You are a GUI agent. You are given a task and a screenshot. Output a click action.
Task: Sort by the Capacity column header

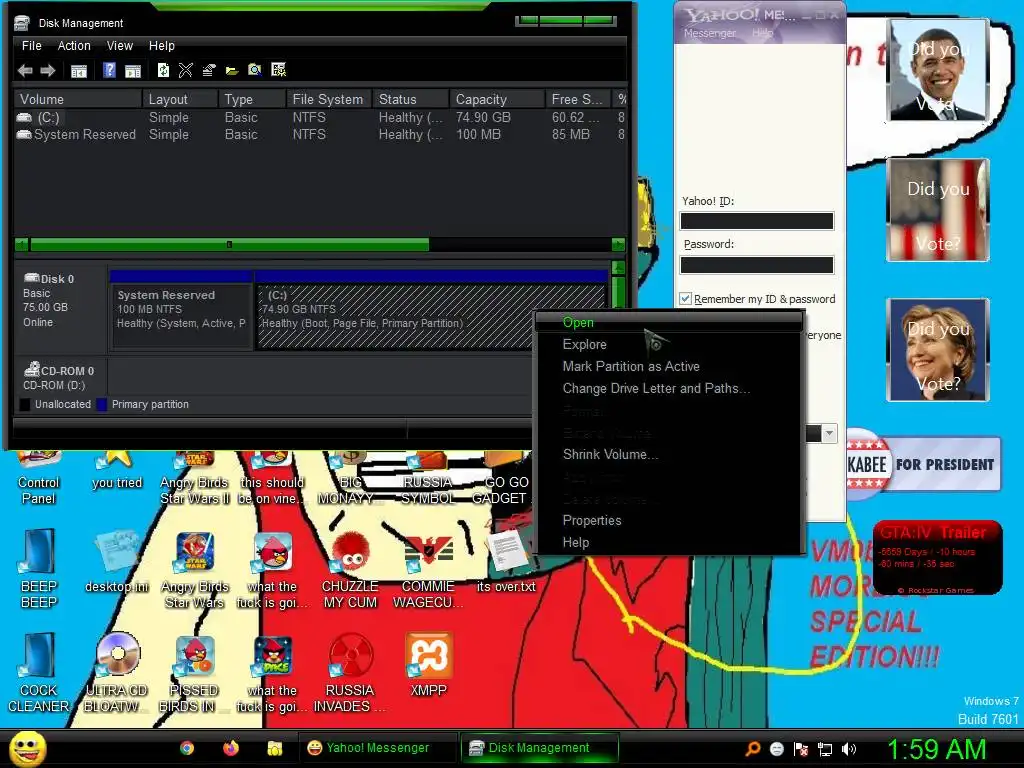[x=496, y=99]
